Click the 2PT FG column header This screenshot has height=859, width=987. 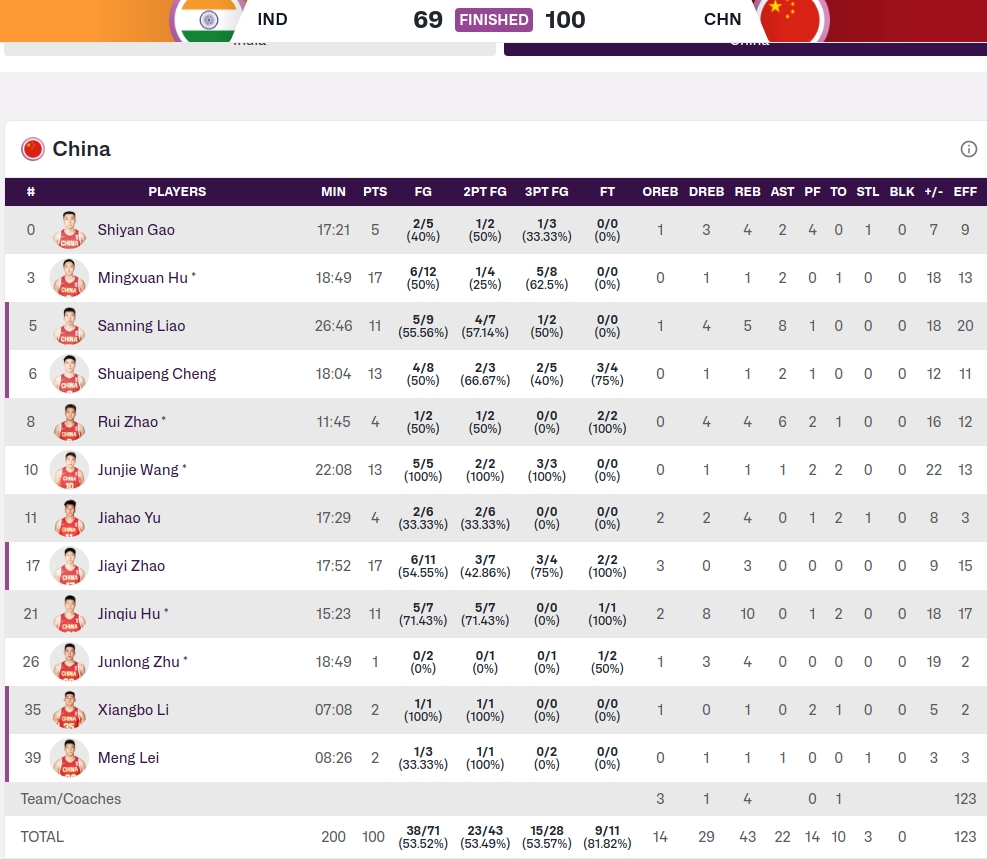coord(485,192)
